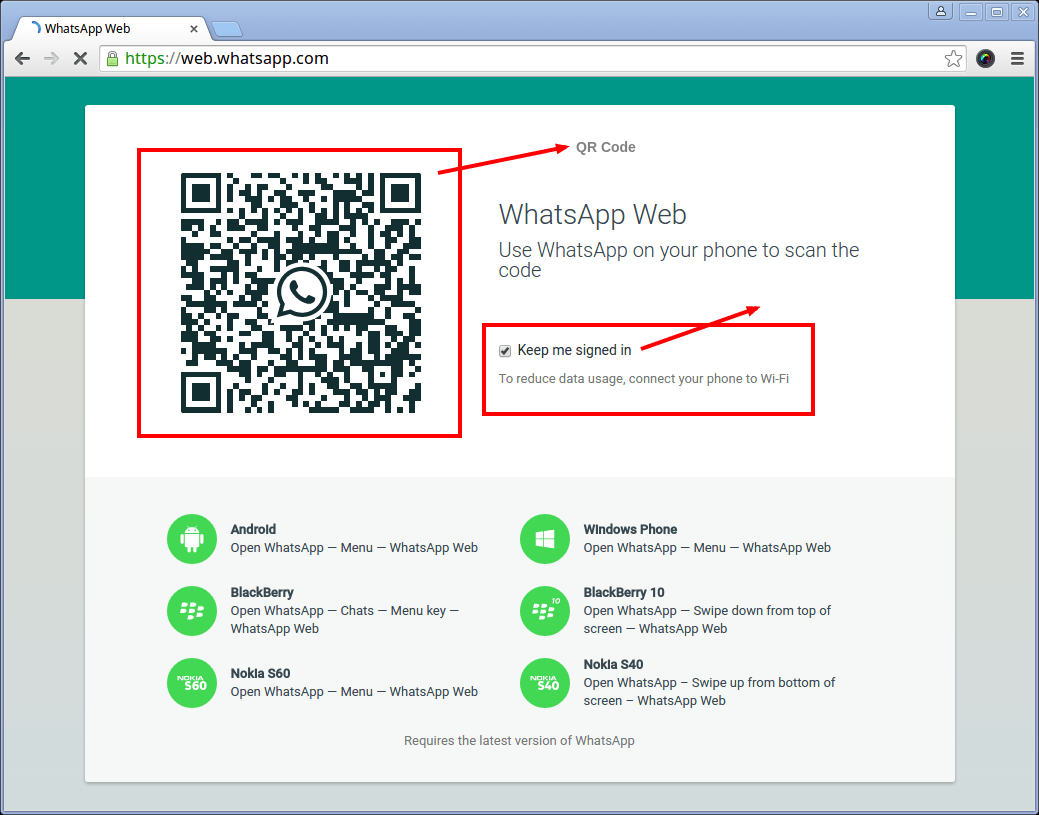Click 'Chats — Menu key' BlackBerry instruction

[345, 620]
